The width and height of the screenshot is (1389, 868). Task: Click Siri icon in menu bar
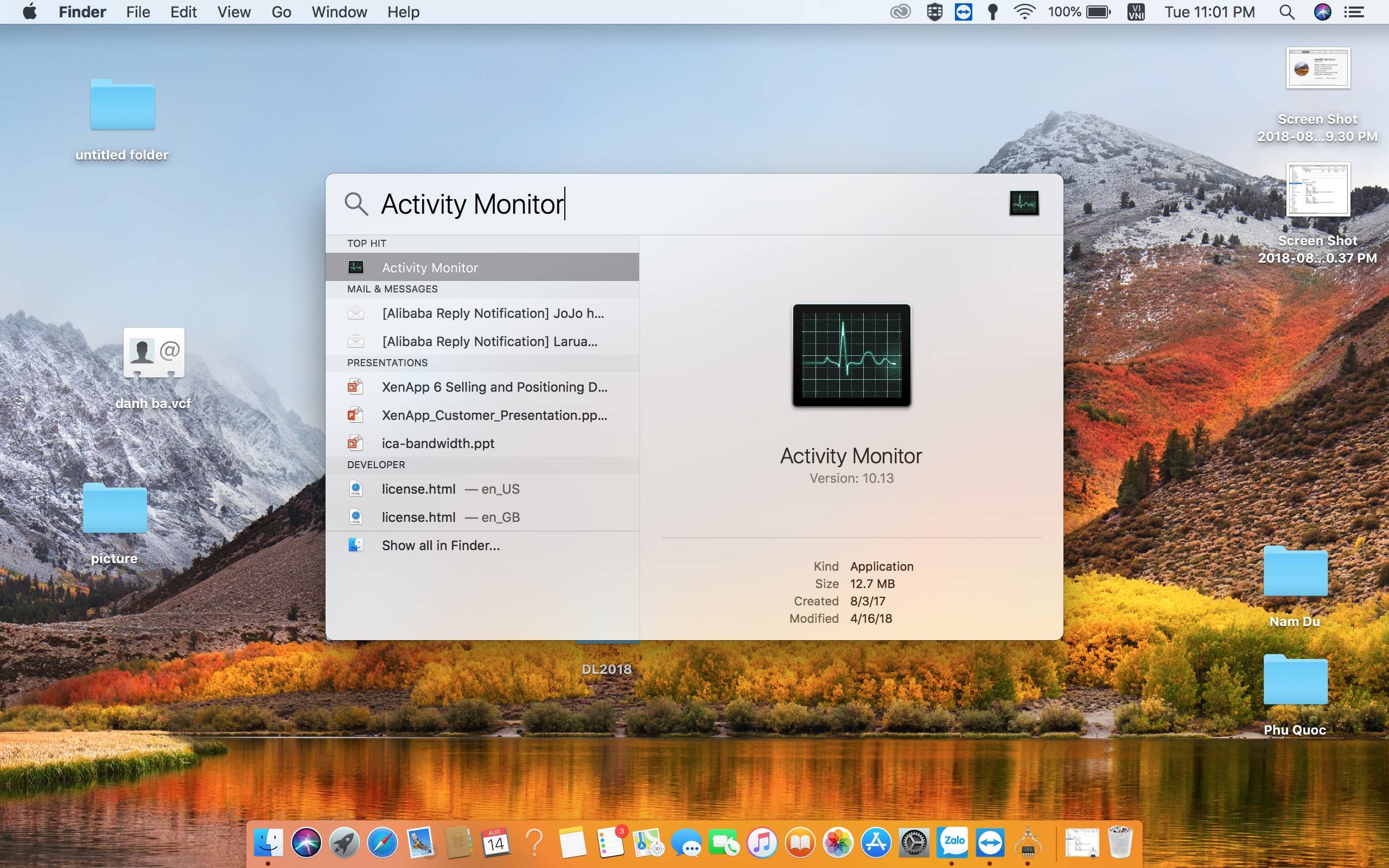click(x=1322, y=12)
